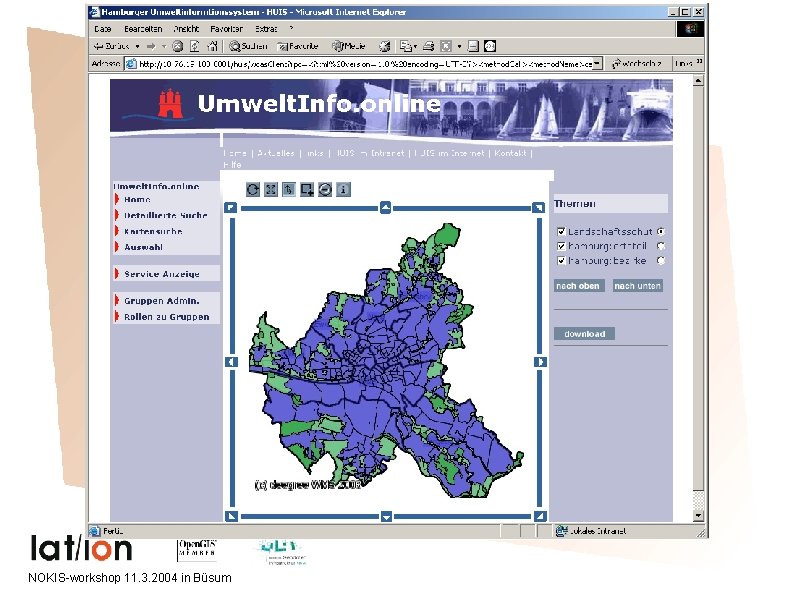
Task: Pan map toward the south-west corner arrow
Action: 231,517
